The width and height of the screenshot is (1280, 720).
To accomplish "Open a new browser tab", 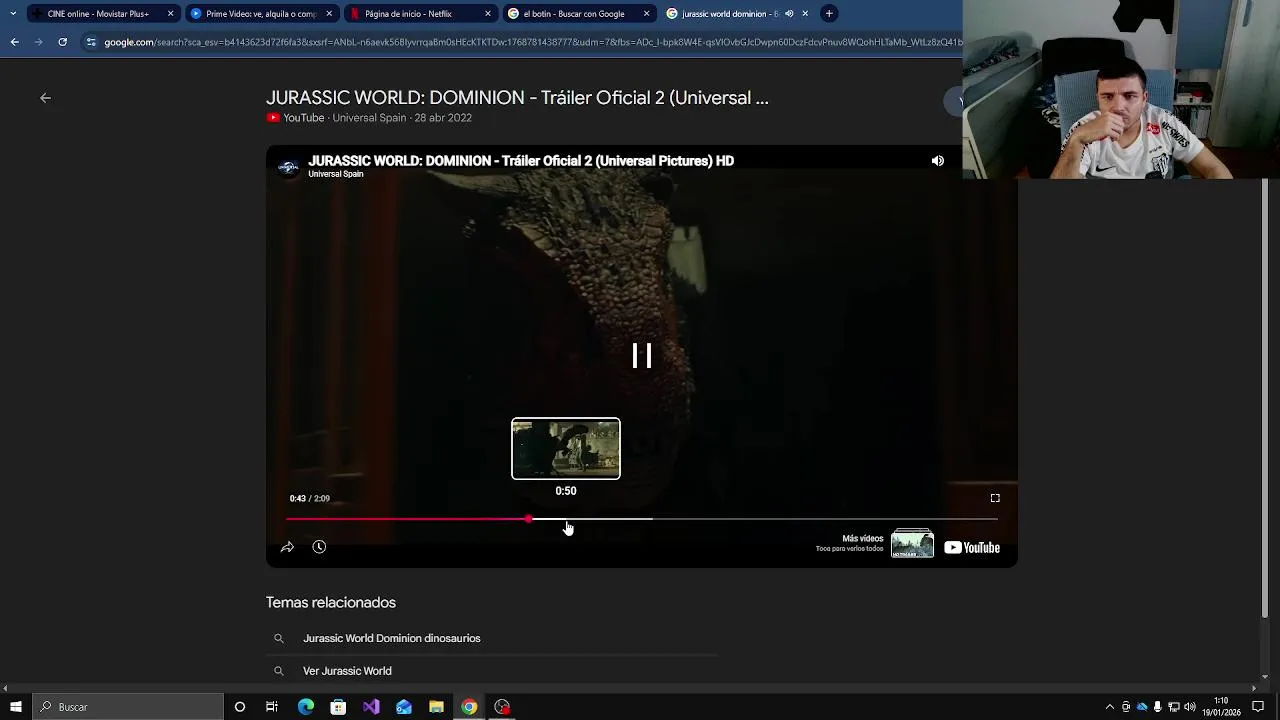I will click(829, 14).
